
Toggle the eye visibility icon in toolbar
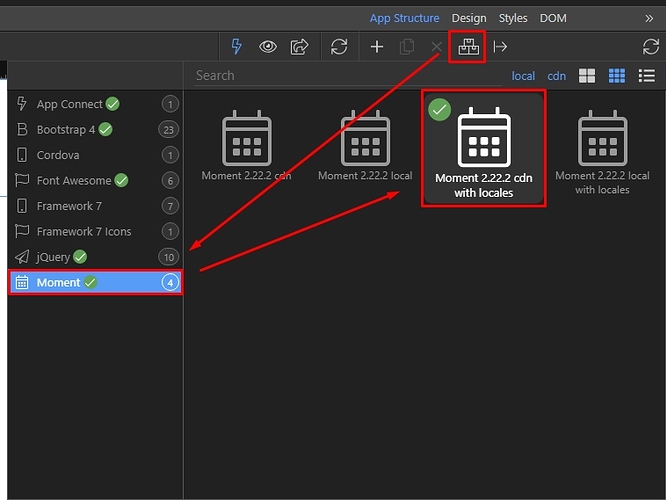[x=268, y=47]
